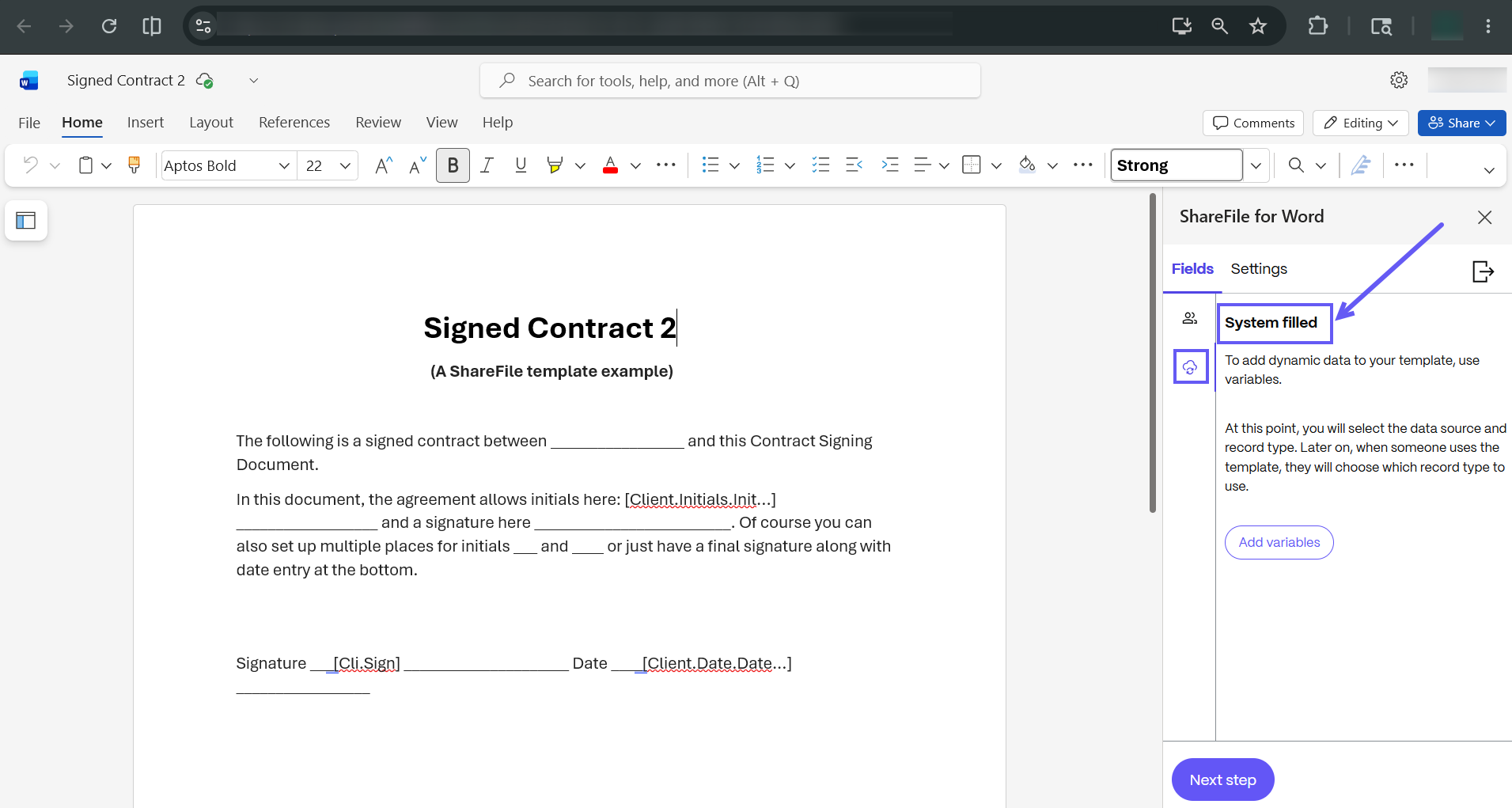
Task: Open more font options ellipsis
Action: pos(666,165)
